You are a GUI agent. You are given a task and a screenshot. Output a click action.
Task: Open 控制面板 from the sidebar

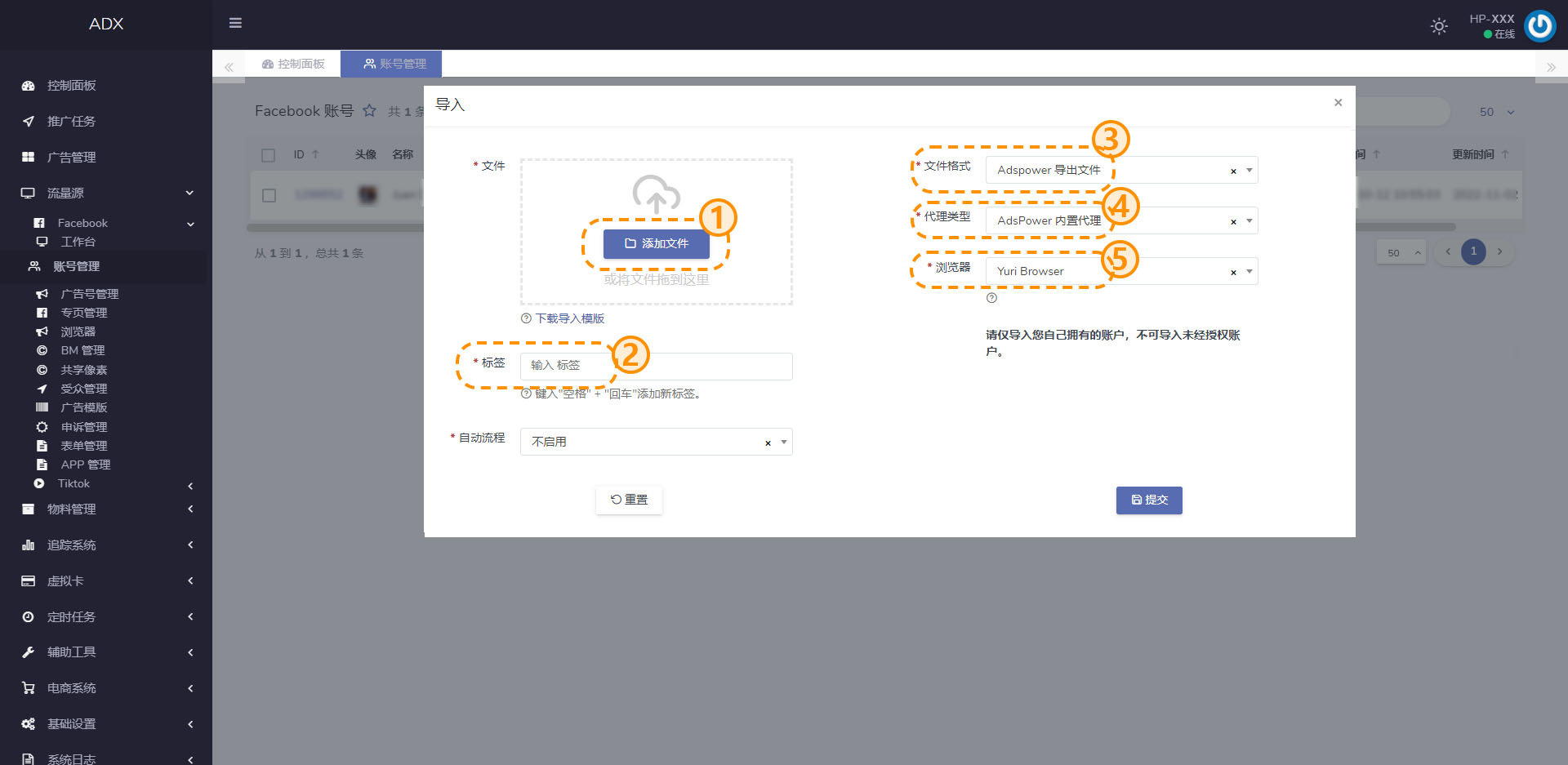pyautogui.click(x=71, y=86)
